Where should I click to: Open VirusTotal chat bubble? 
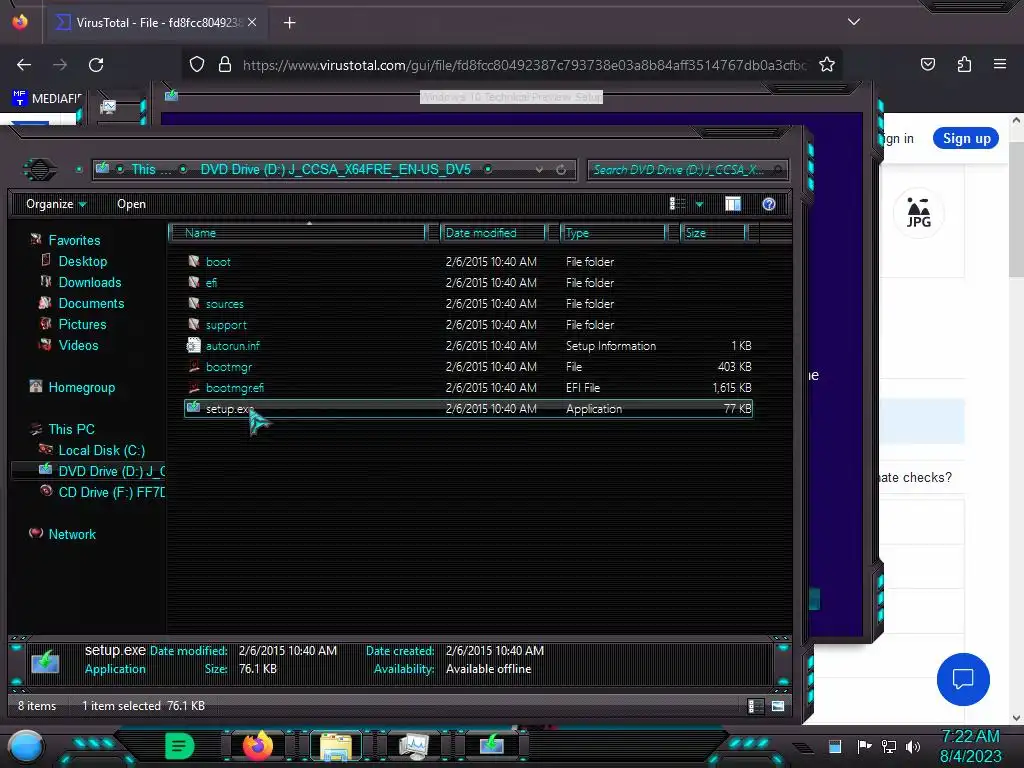pos(963,679)
